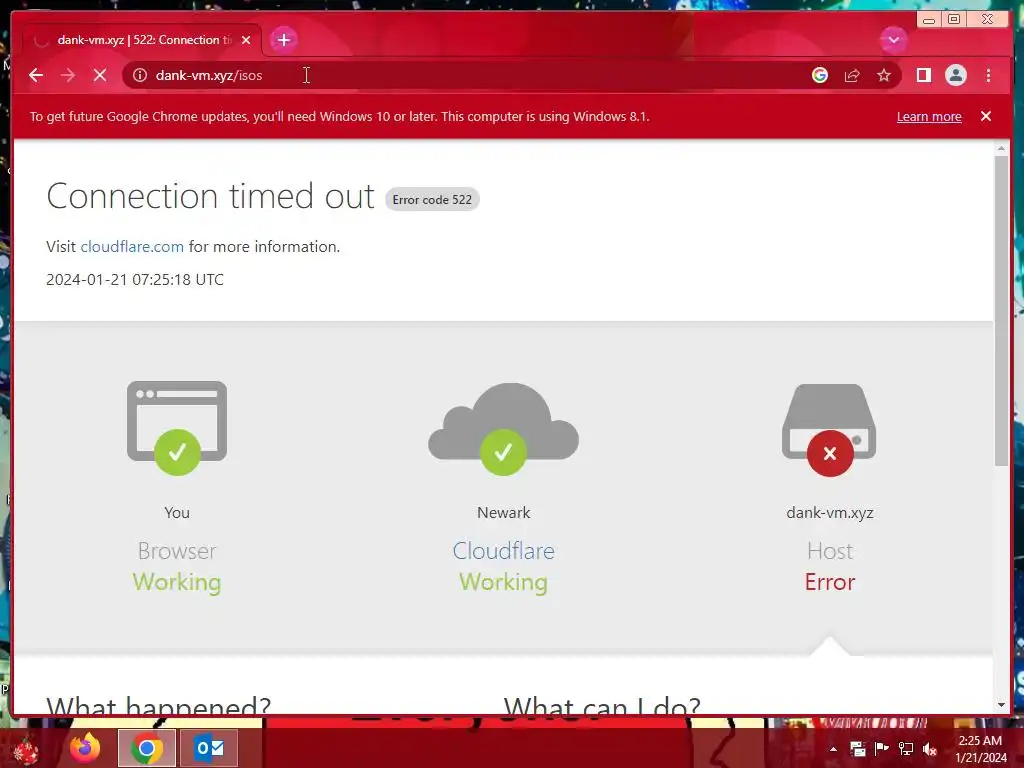Click the network tray icon
Image resolution: width=1024 pixels, height=768 pixels.
tap(906, 748)
